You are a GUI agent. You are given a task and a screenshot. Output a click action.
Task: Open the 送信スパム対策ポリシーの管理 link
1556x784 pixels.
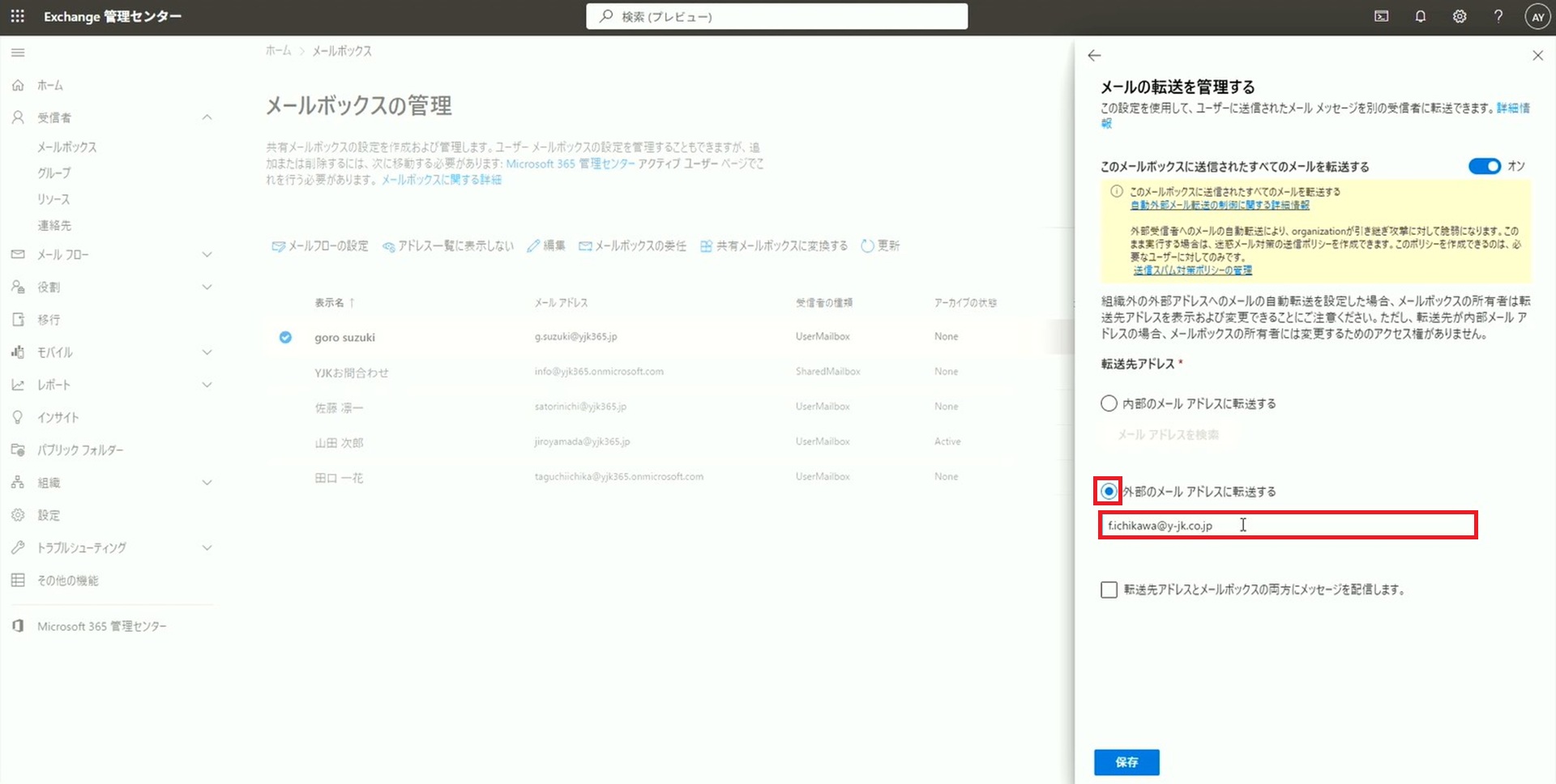(x=1192, y=271)
